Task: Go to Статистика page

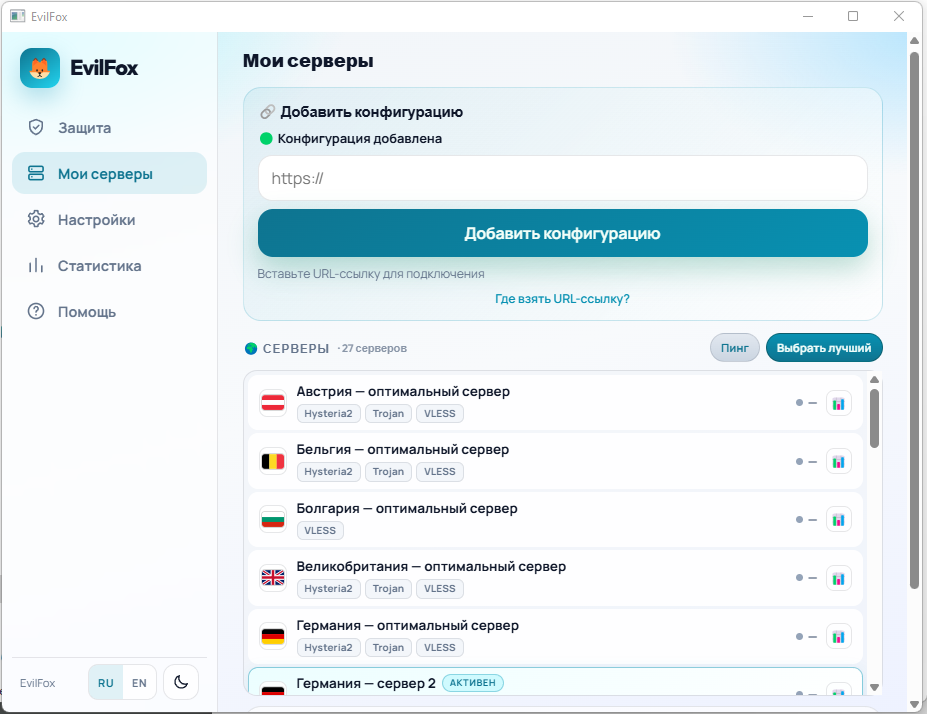Action: point(109,265)
